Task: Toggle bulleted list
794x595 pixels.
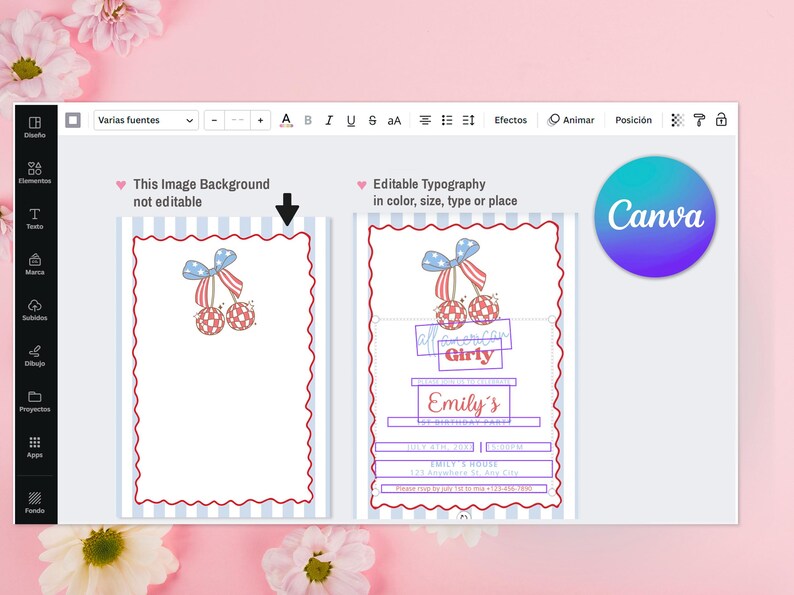Action: coord(447,120)
